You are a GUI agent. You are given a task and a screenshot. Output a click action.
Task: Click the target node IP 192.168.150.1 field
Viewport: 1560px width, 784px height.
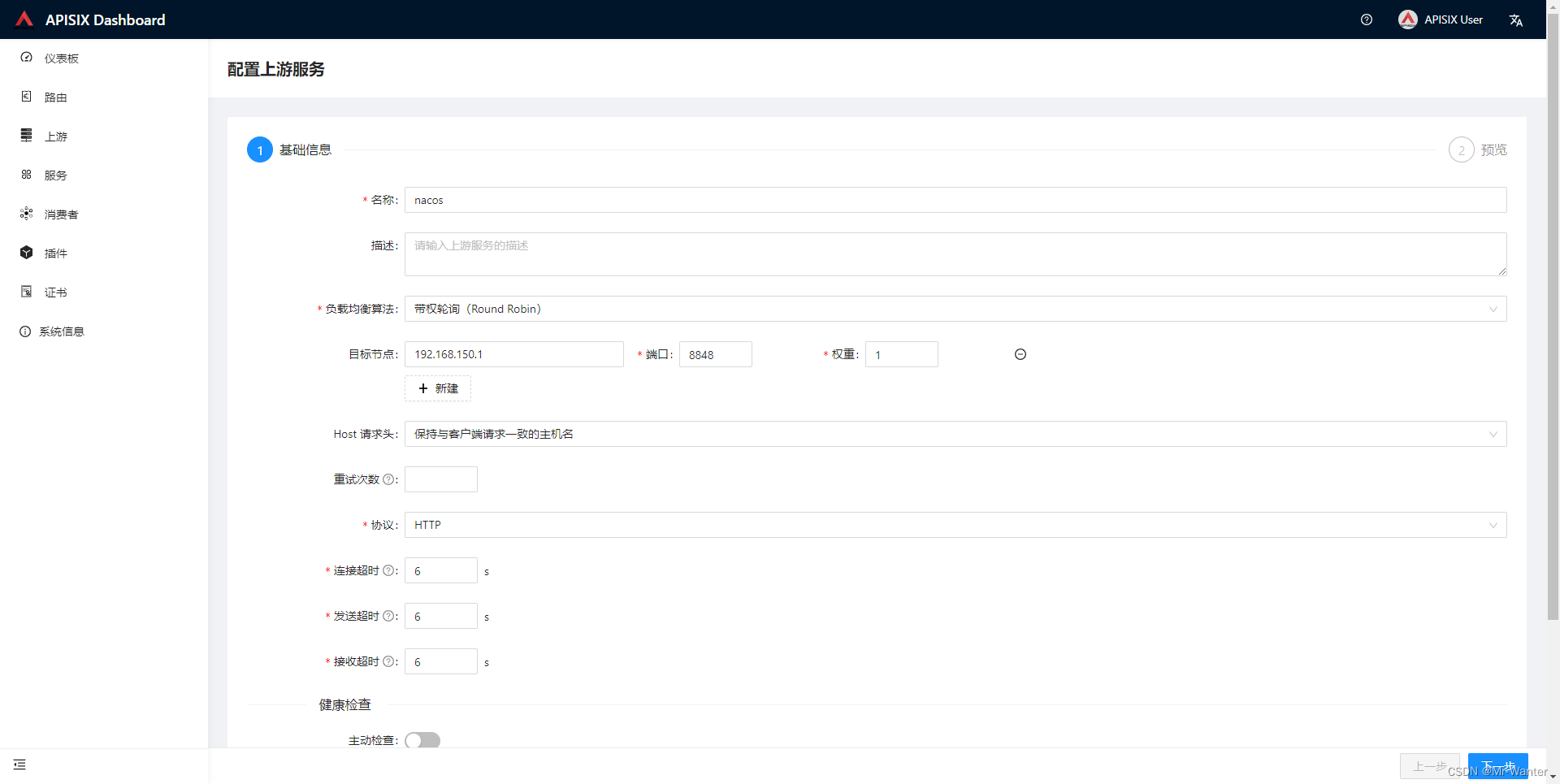tap(514, 354)
